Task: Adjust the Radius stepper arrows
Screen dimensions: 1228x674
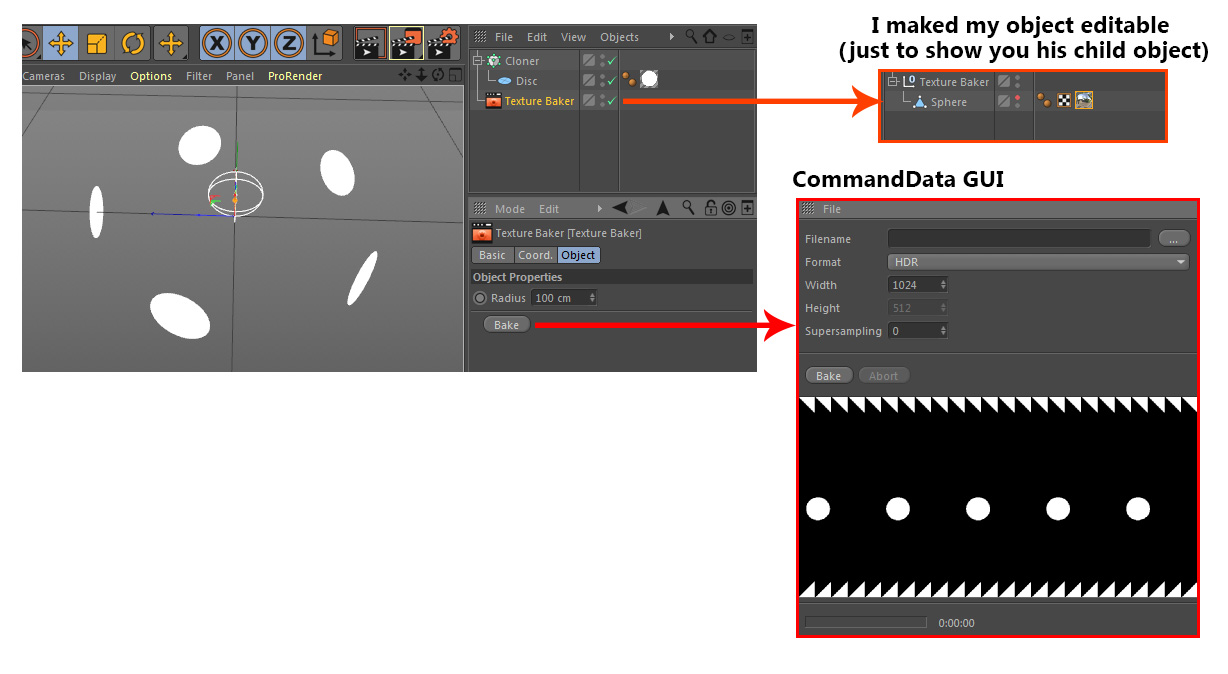Action: [593, 298]
